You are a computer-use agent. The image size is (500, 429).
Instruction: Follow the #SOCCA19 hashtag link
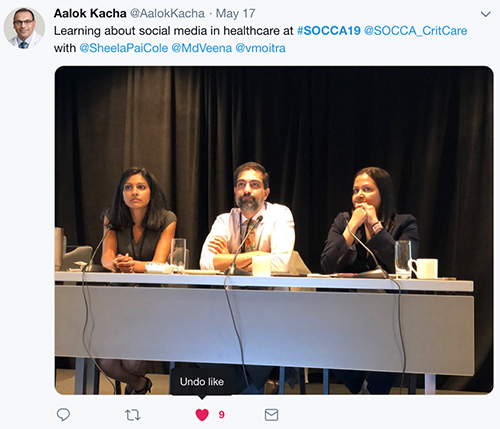(329, 31)
